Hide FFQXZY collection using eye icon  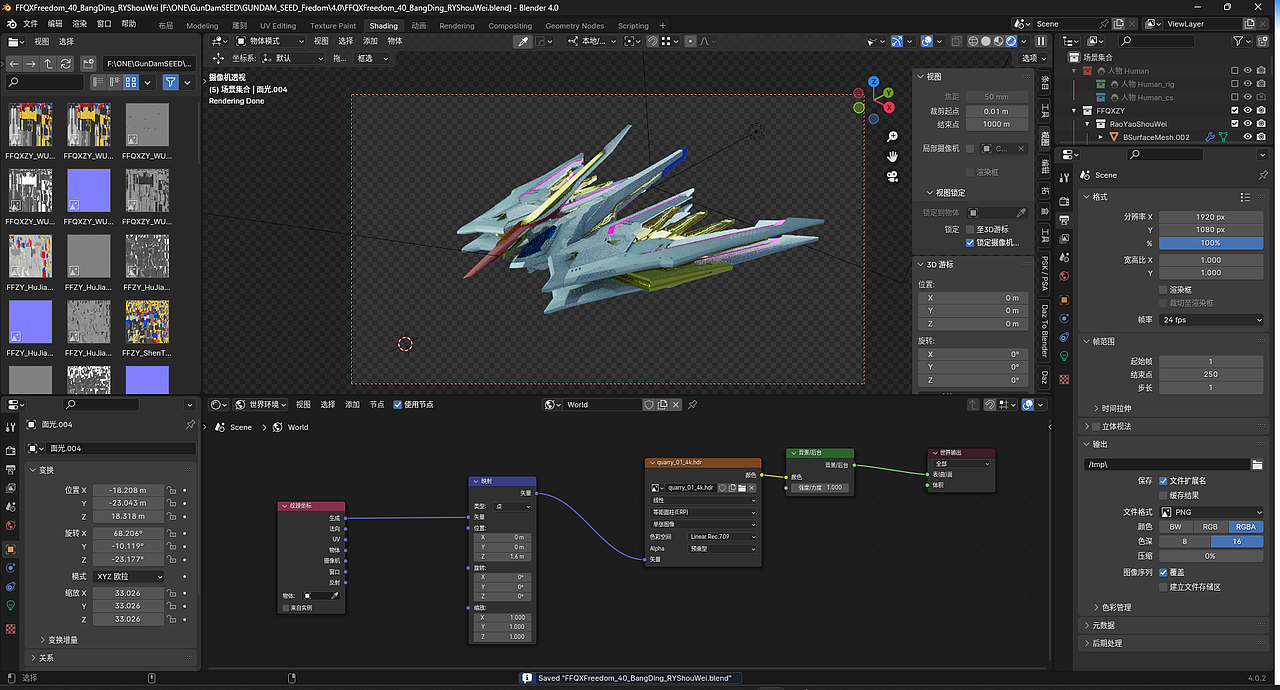click(1248, 111)
